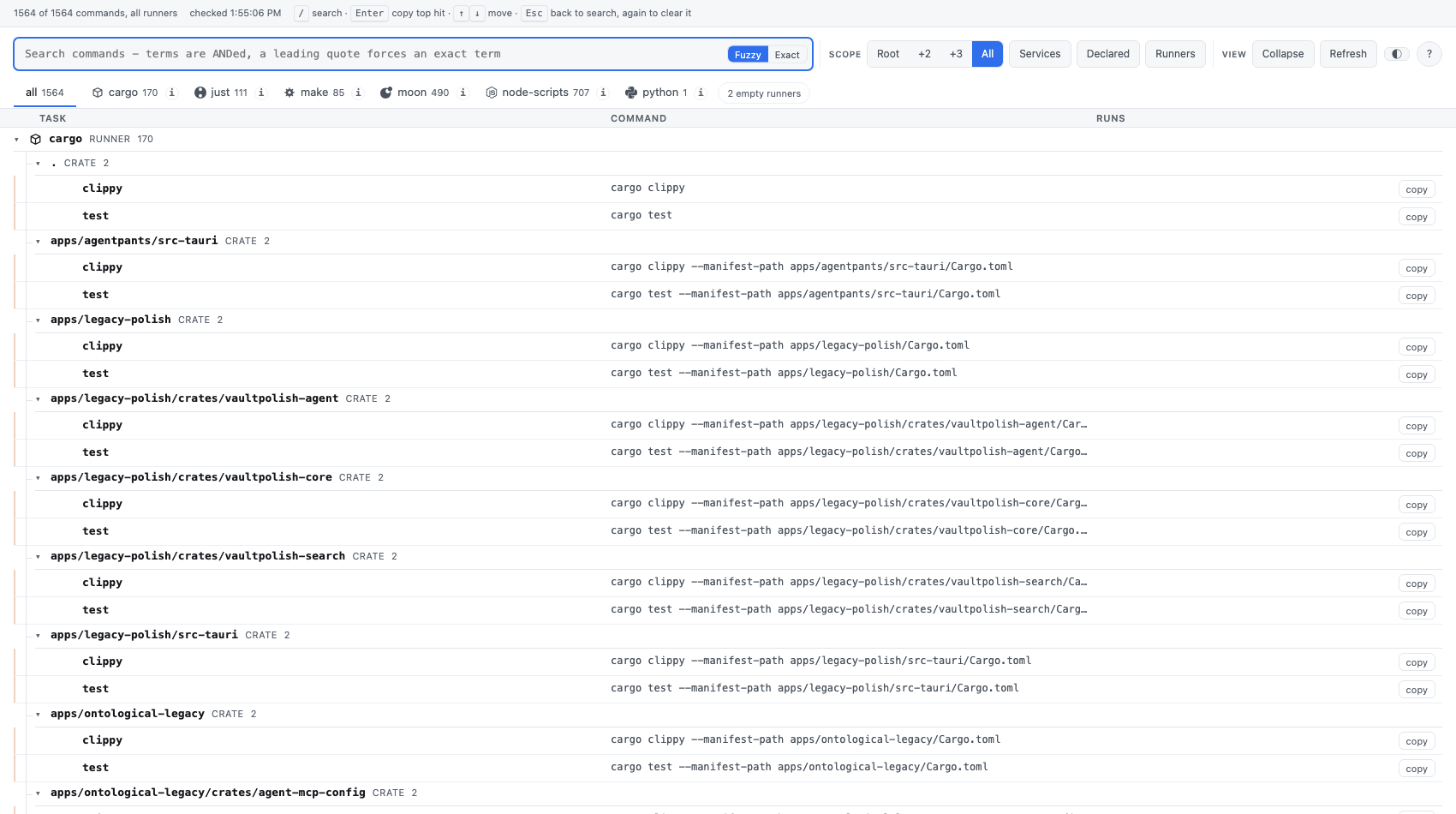Viewport: 1456px width, 814px height.
Task: Copy the 'cargo clippy' root command
Action: click(1417, 189)
